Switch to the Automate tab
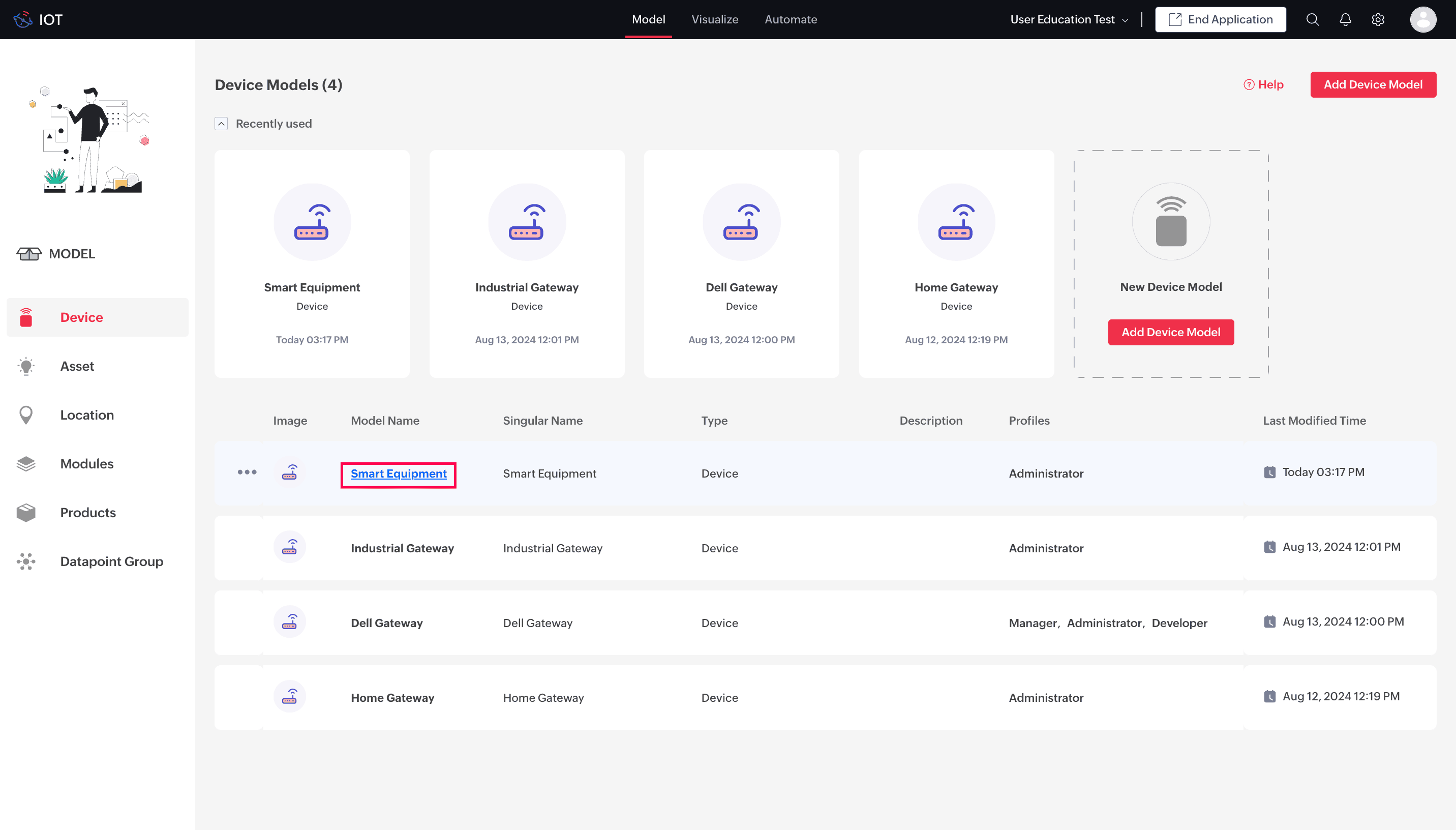 tap(790, 20)
